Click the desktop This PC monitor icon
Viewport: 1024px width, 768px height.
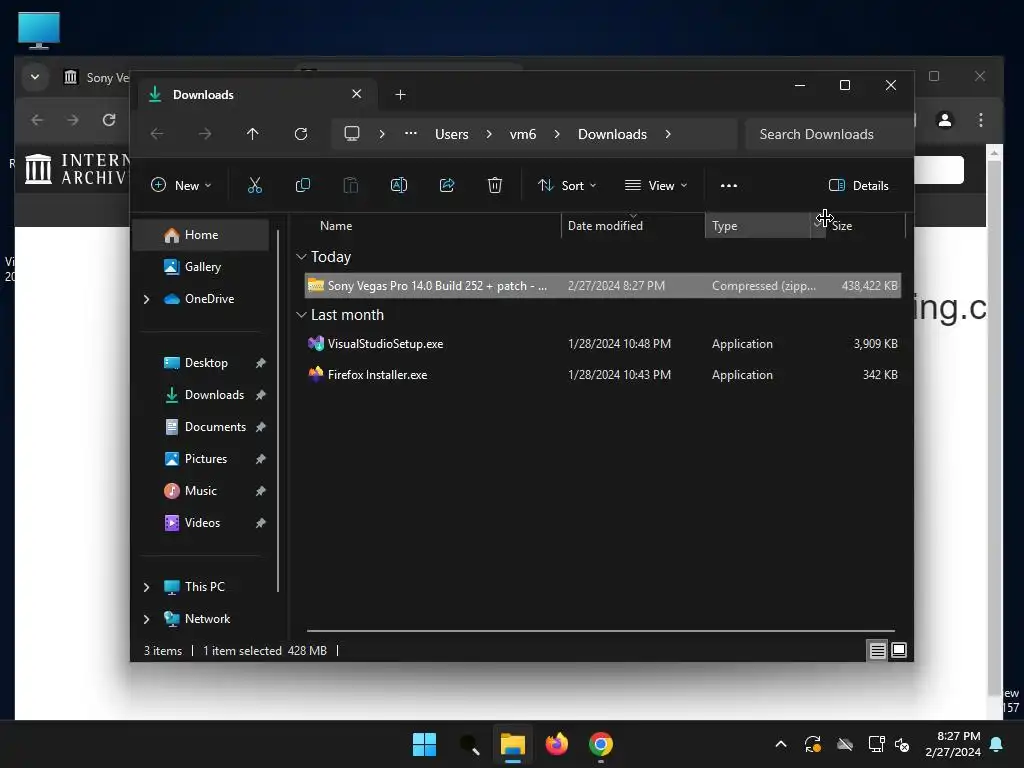coord(39,31)
